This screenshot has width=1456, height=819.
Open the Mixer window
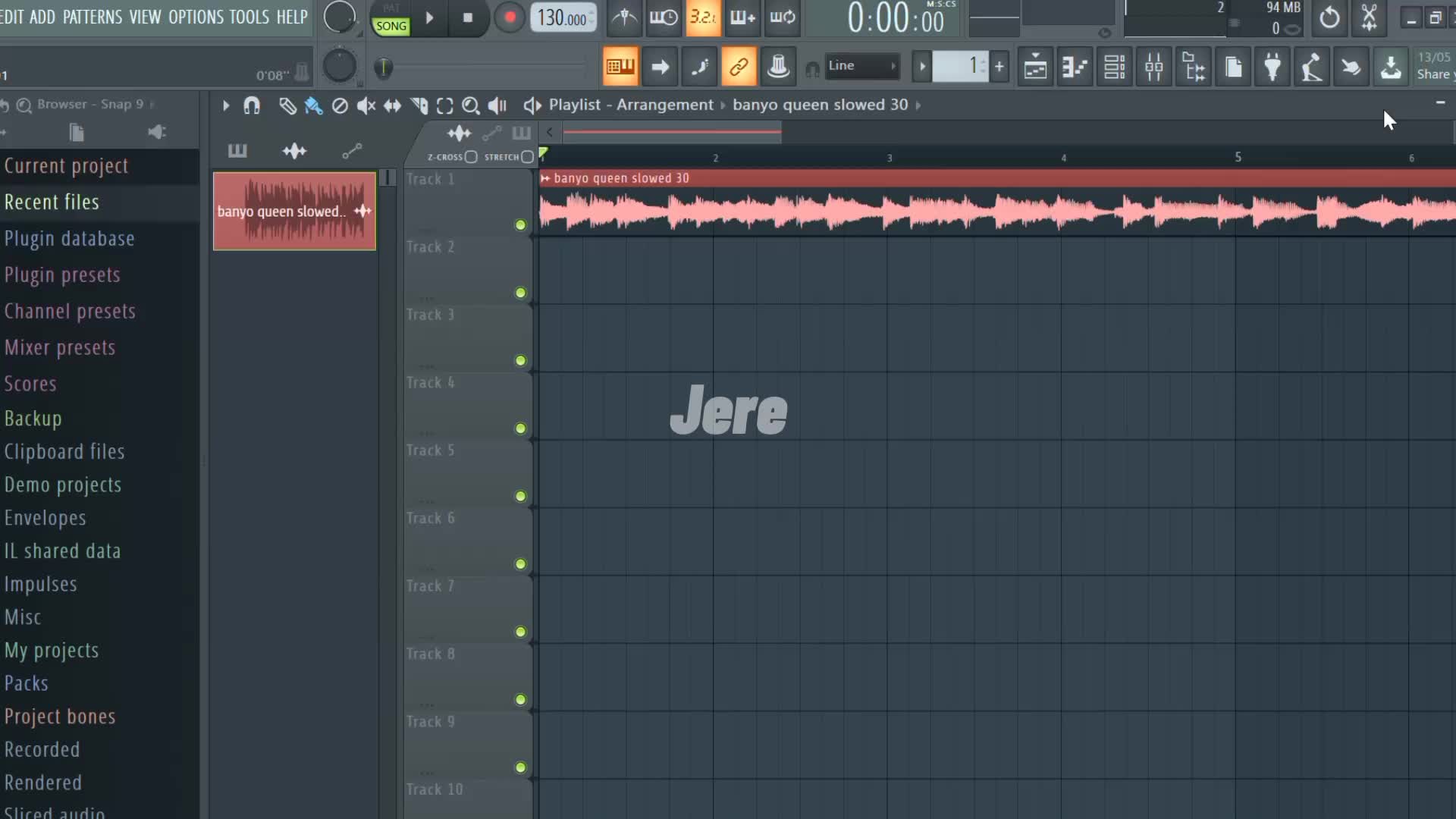[x=1153, y=67]
